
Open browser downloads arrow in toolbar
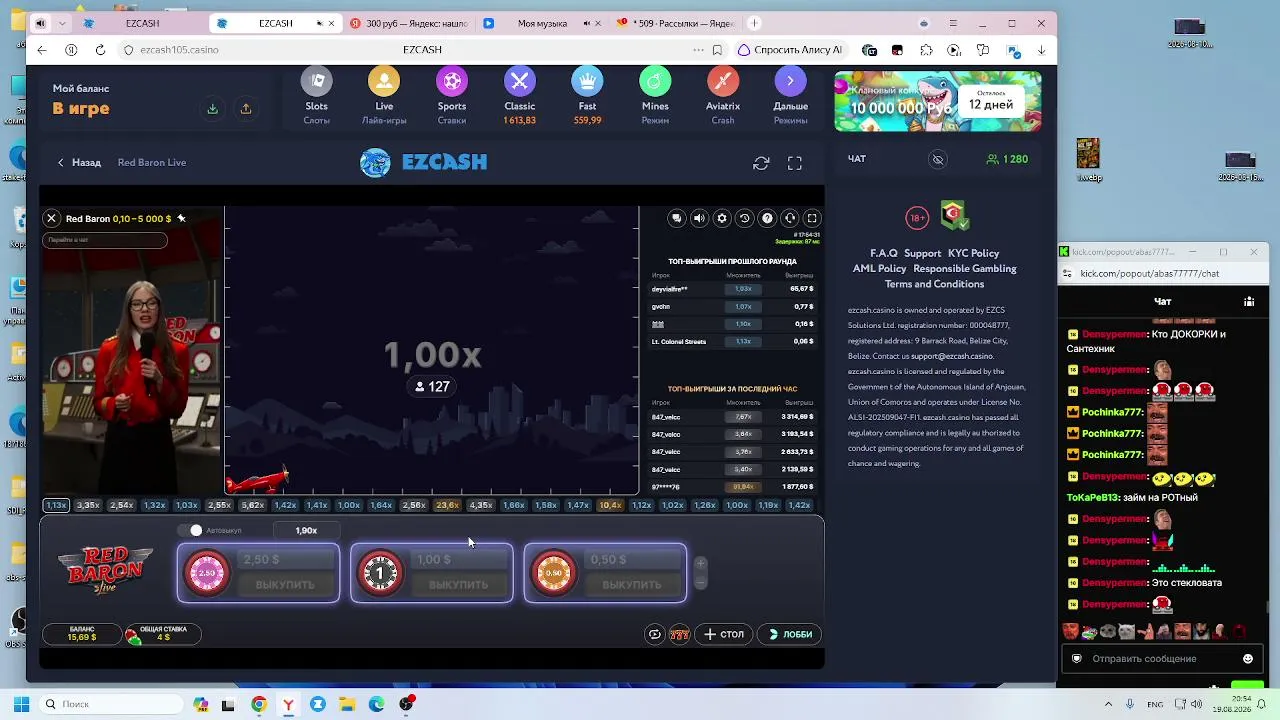[x=1041, y=50]
